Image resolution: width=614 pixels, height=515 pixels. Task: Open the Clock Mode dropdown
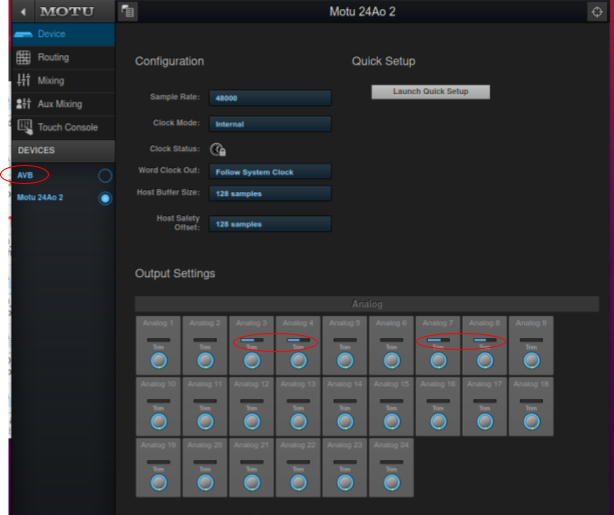pos(270,124)
